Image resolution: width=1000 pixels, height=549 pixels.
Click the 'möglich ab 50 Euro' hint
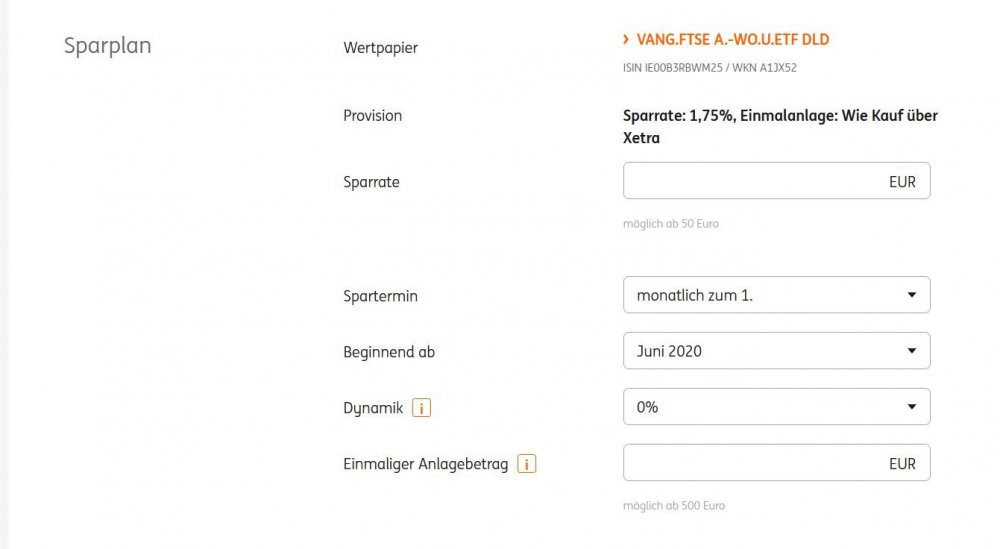670,224
